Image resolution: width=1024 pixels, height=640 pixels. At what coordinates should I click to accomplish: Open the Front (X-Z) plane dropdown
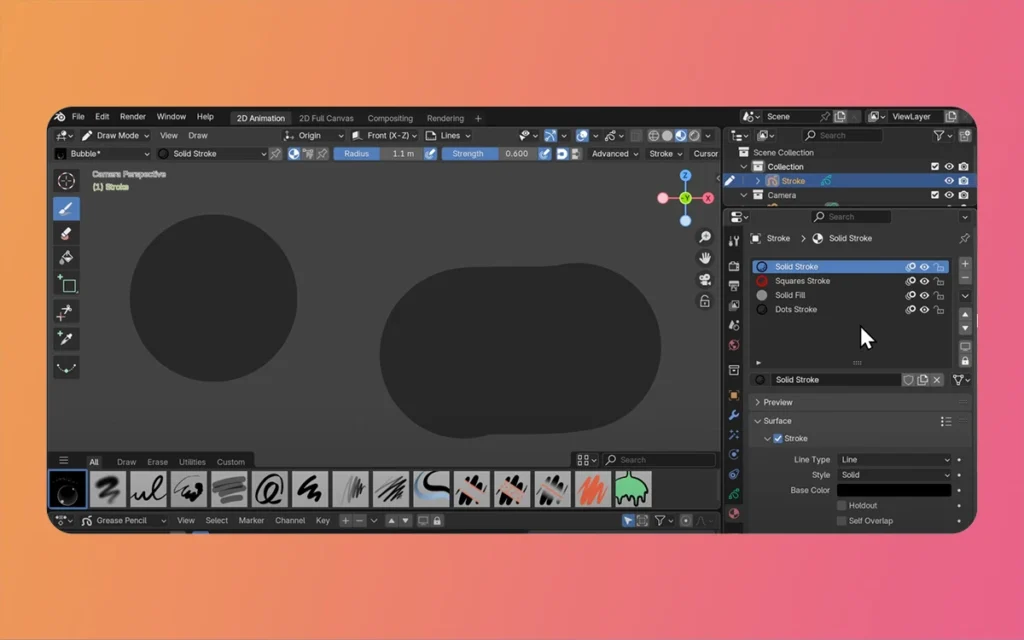point(384,135)
